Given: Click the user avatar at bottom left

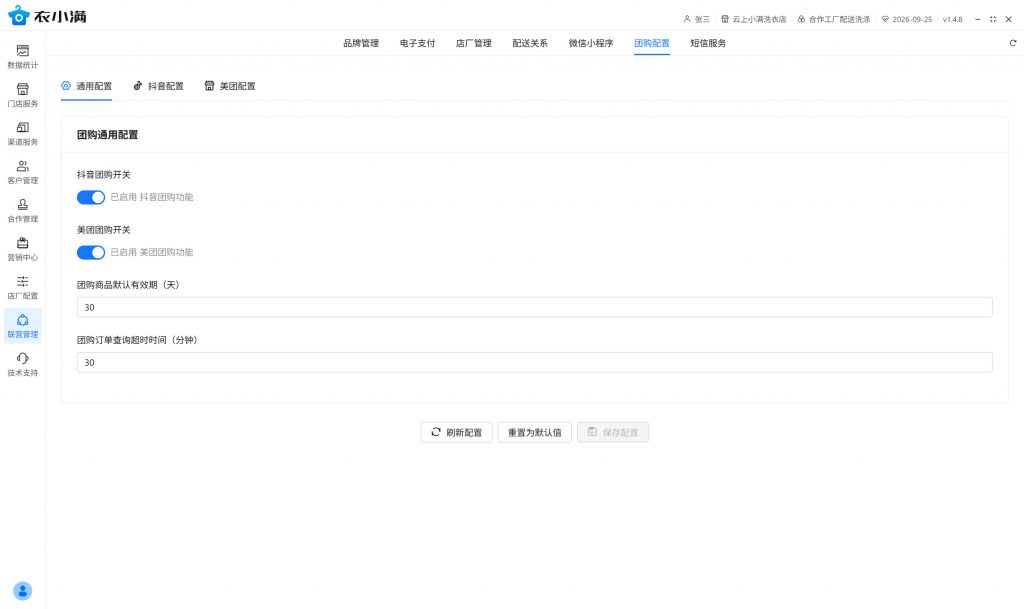Looking at the screenshot, I should (x=23, y=590).
